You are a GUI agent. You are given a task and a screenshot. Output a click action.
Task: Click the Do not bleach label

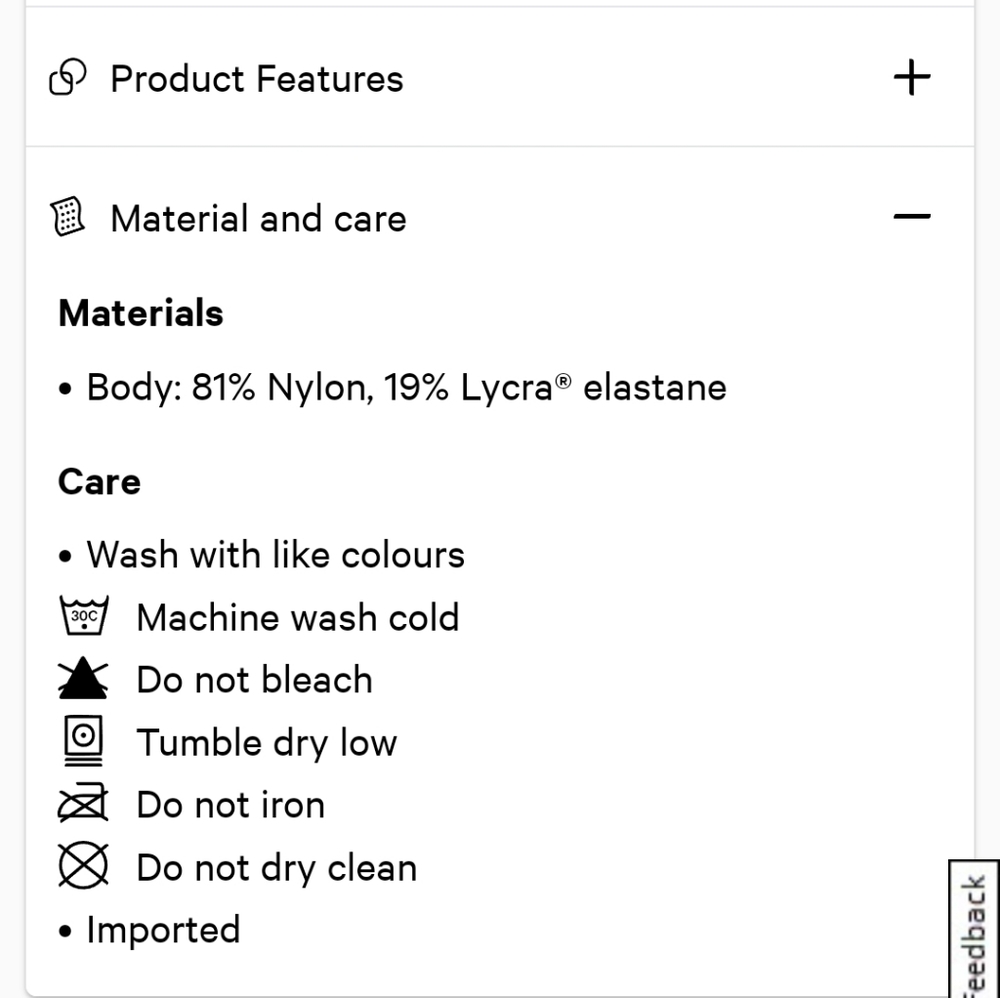[255, 679]
